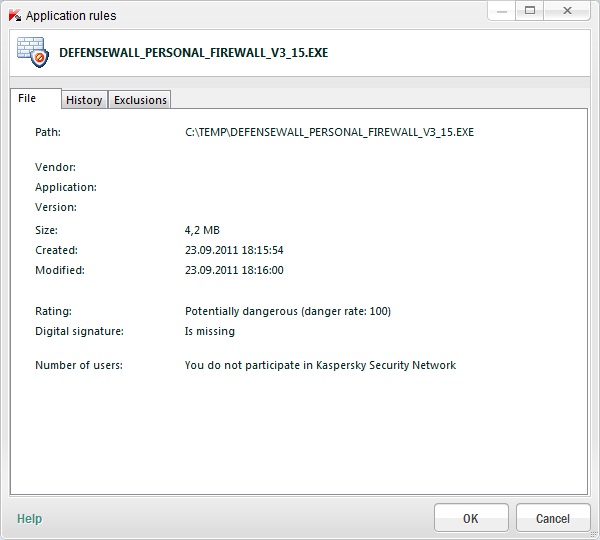The width and height of the screenshot is (600, 540).
Task: Switch to the History tab
Action: (x=84, y=100)
